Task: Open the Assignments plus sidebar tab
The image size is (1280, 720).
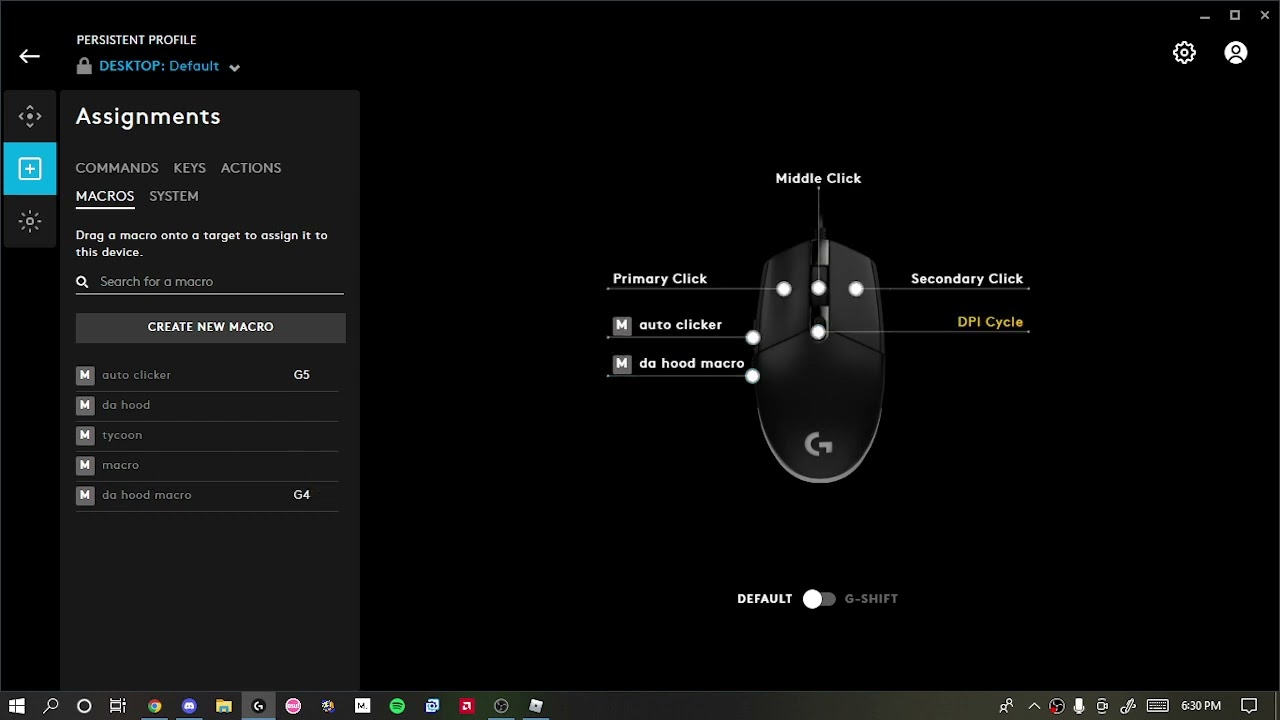Action: (30, 168)
